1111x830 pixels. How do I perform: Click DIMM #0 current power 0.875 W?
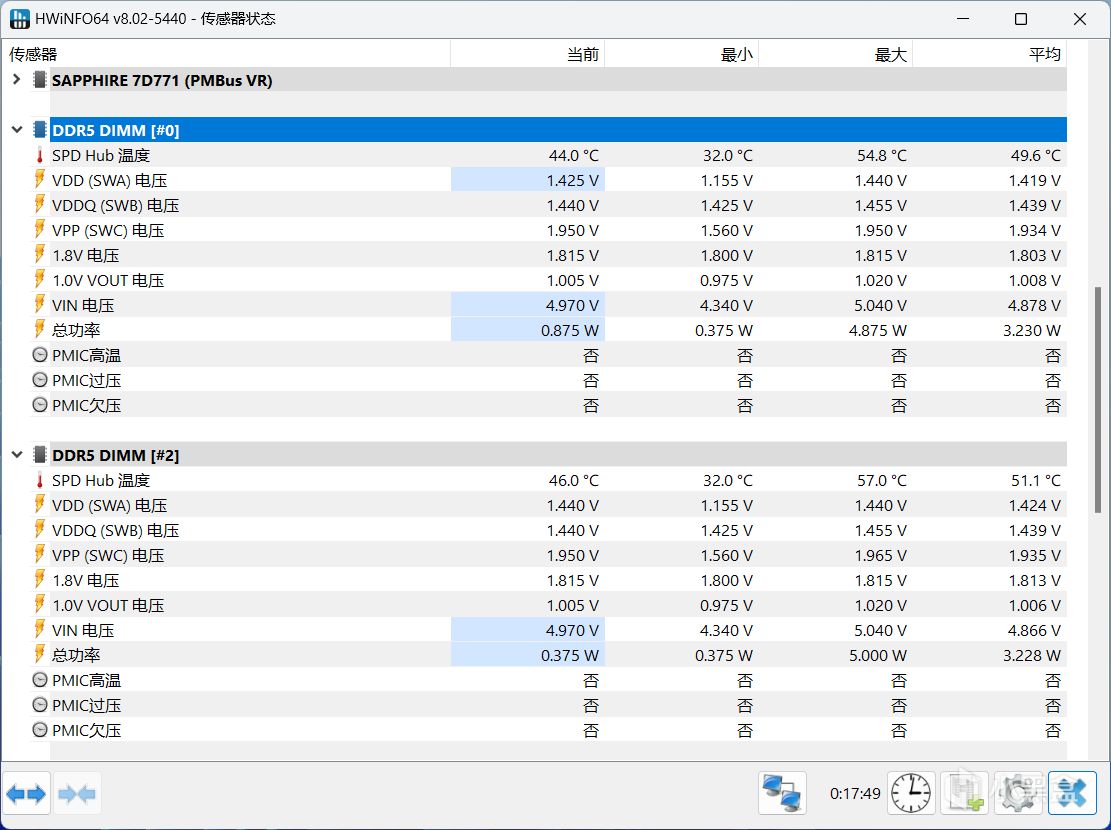[570, 330]
